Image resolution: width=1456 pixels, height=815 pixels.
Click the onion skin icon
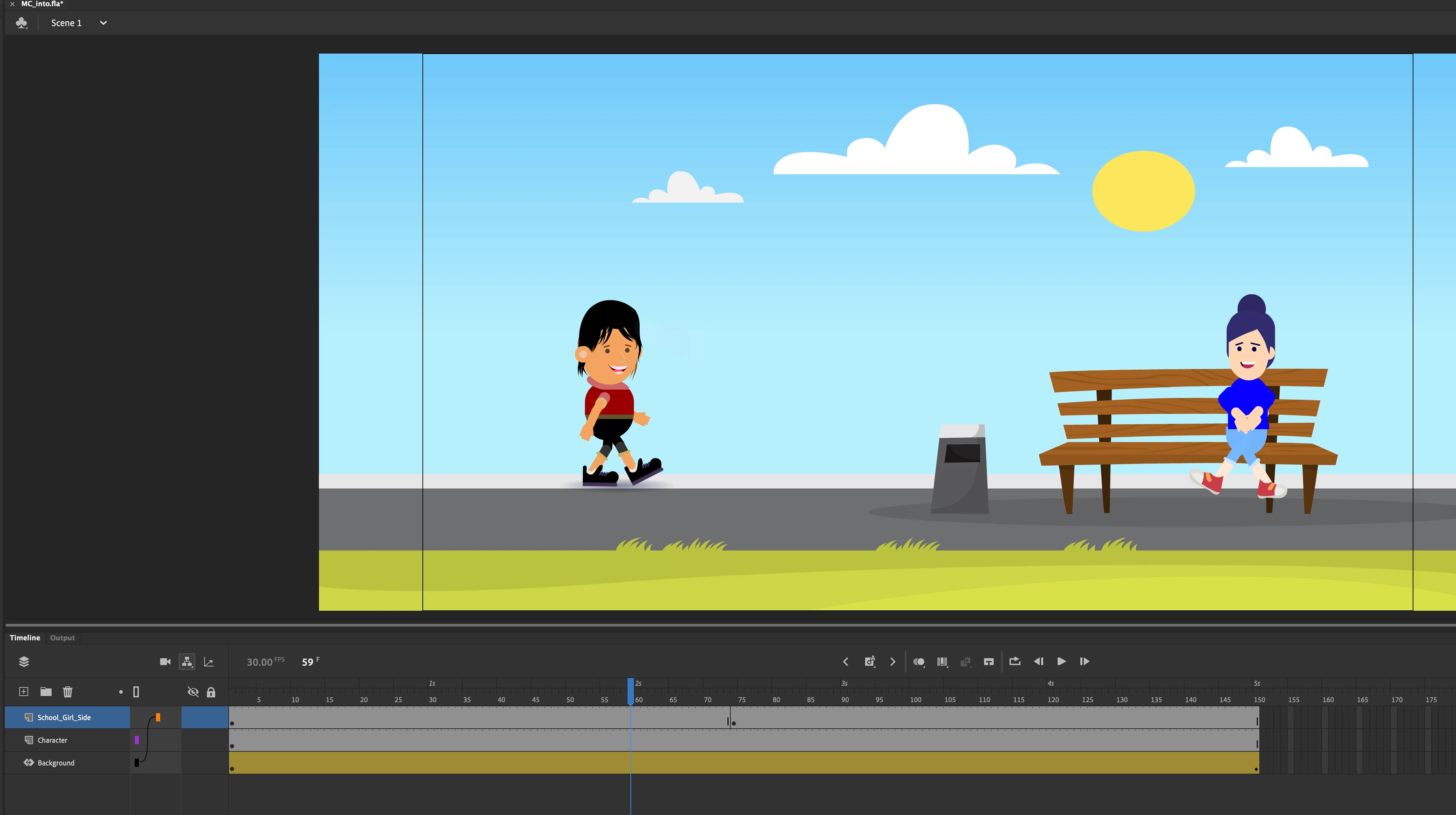pos(918,662)
